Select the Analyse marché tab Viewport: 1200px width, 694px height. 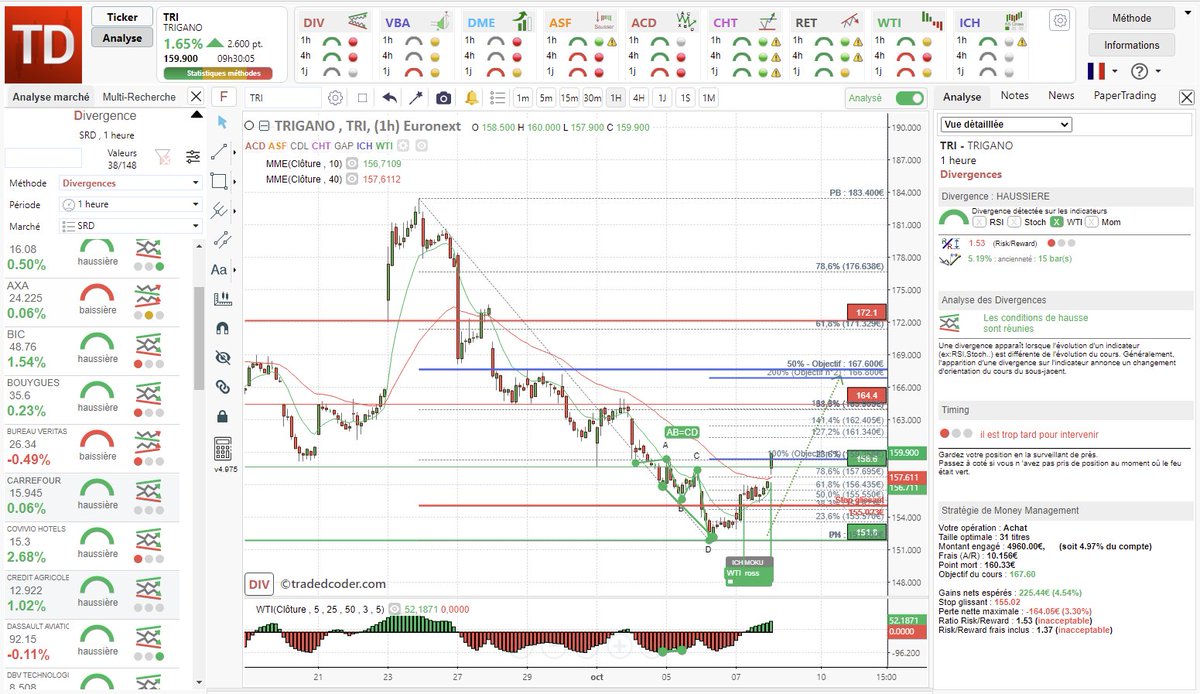[51, 97]
